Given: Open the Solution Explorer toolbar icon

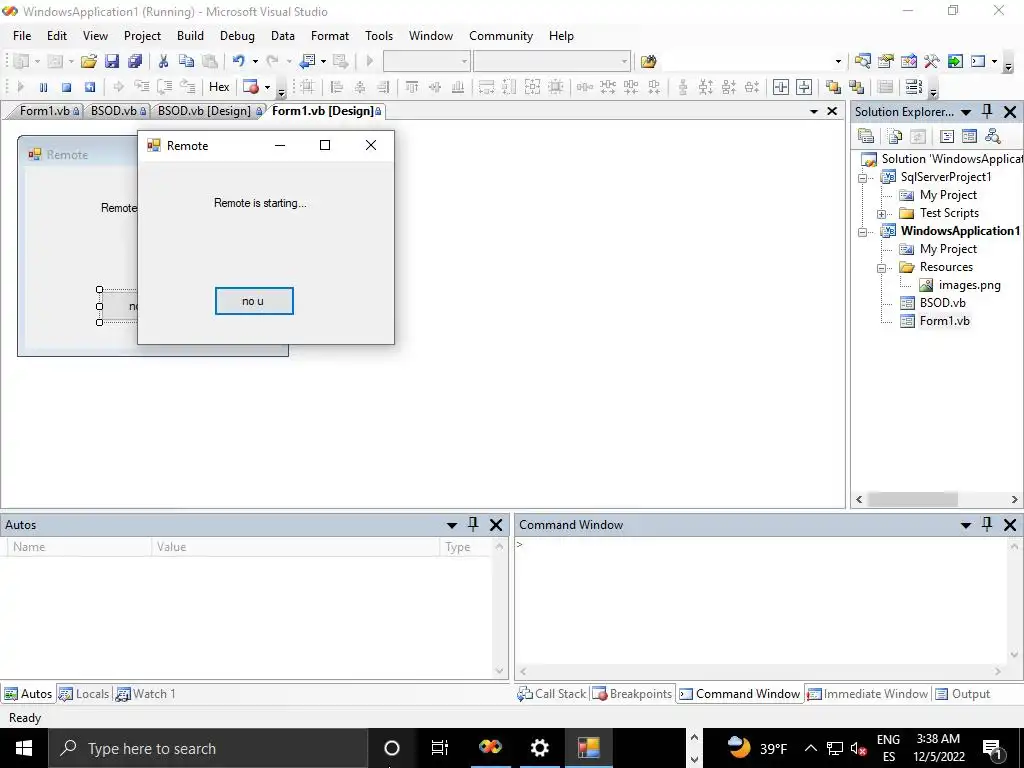Looking at the screenshot, I should pyautogui.click(x=863, y=61).
